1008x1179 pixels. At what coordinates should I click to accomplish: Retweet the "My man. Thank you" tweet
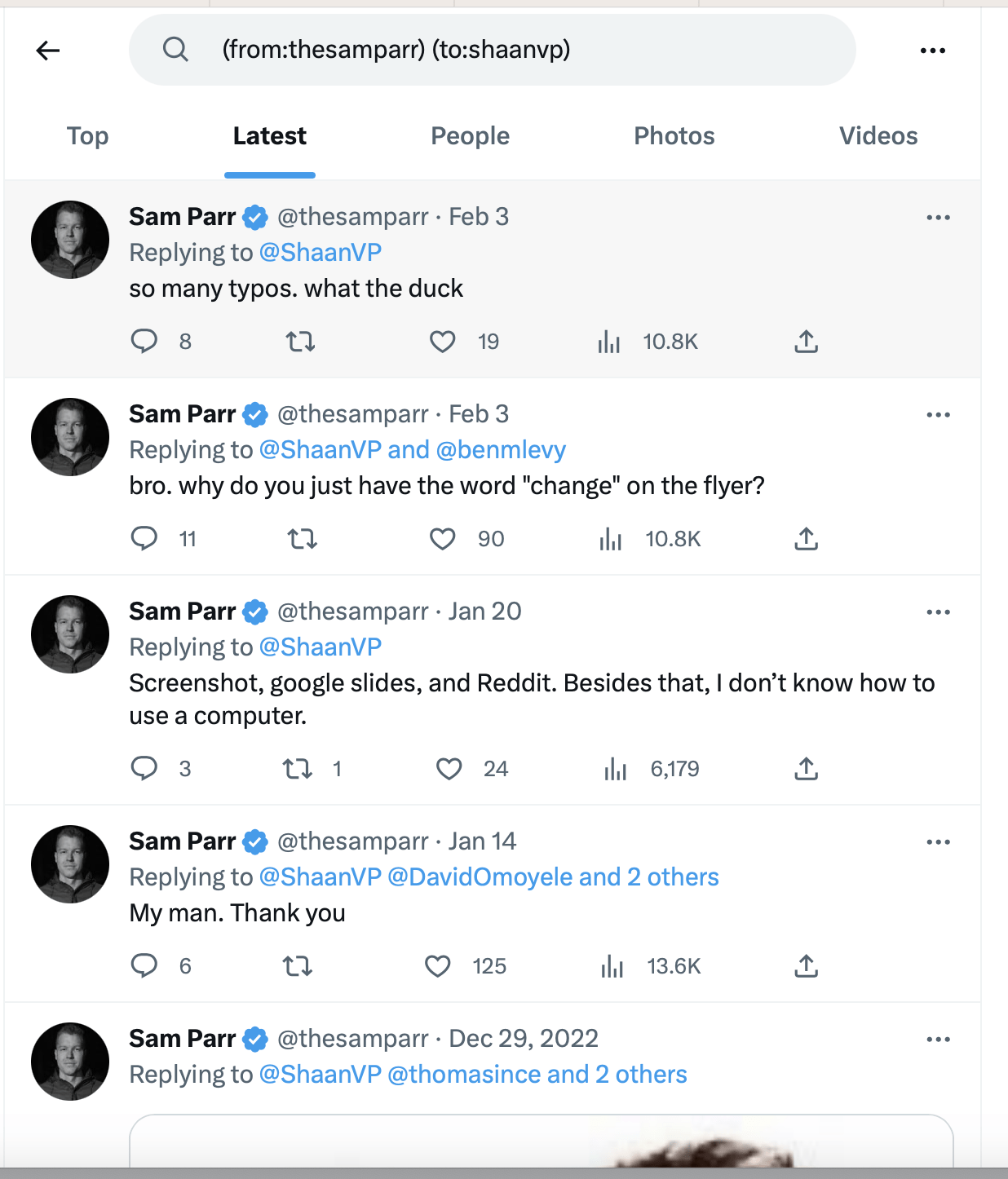click(298, 966)
